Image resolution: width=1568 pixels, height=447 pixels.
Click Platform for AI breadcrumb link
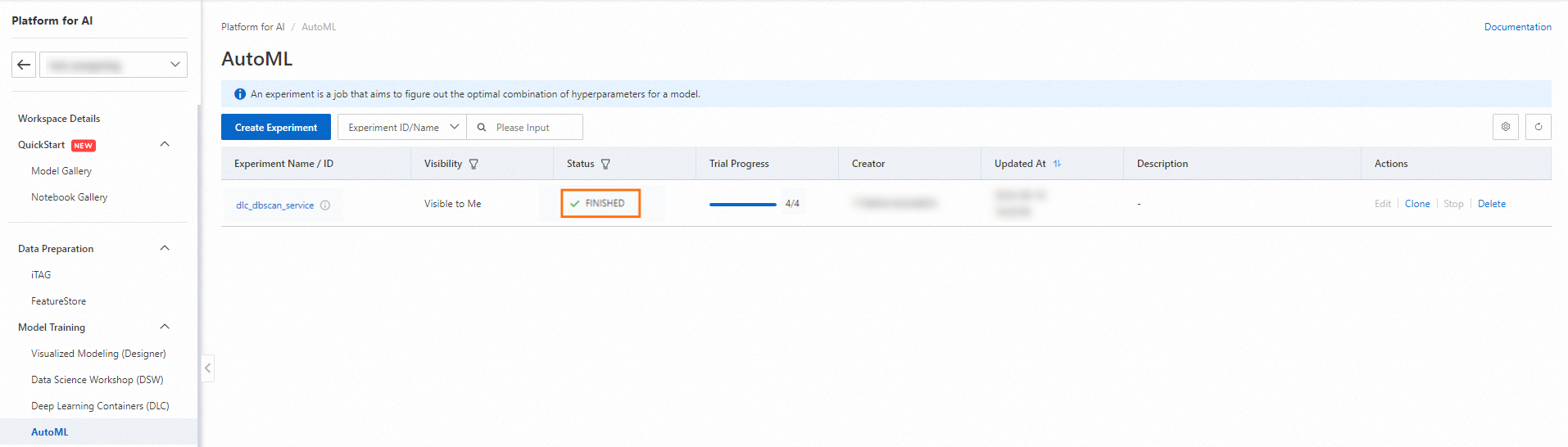(x=253, y=27)
